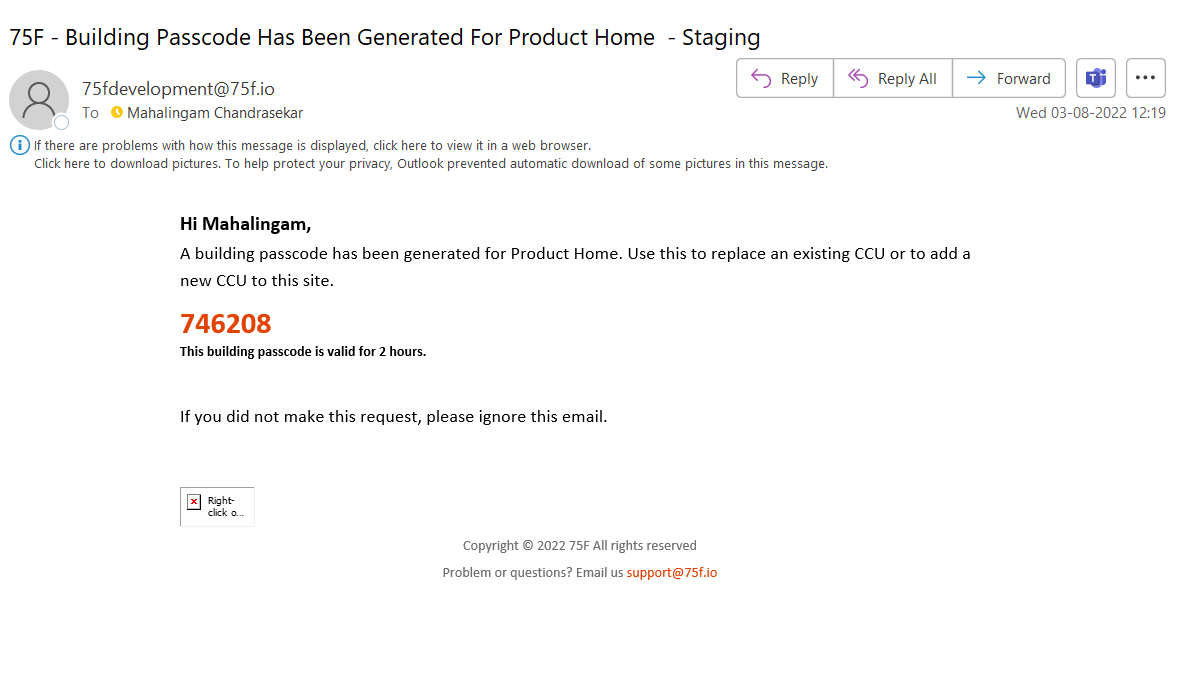
Task: Select recipient Mahalingam Chandrasekar
Action: coord(214,113)
